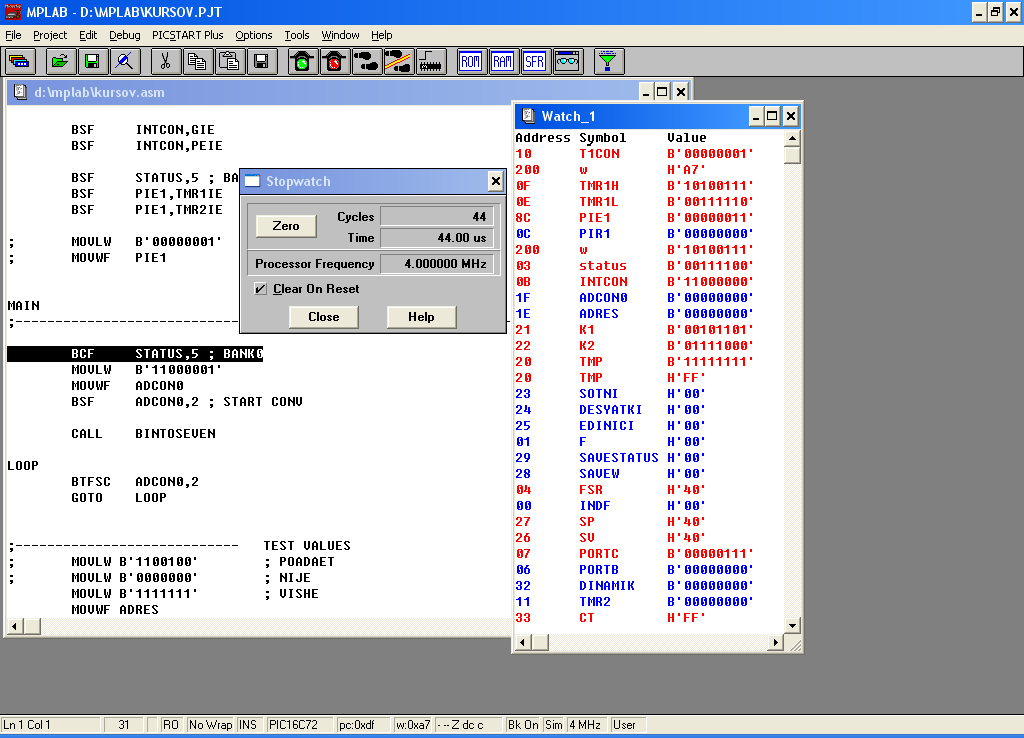Open the Edit menu
The width and height of the screenshot is (1024, 738).
point(88,35)
